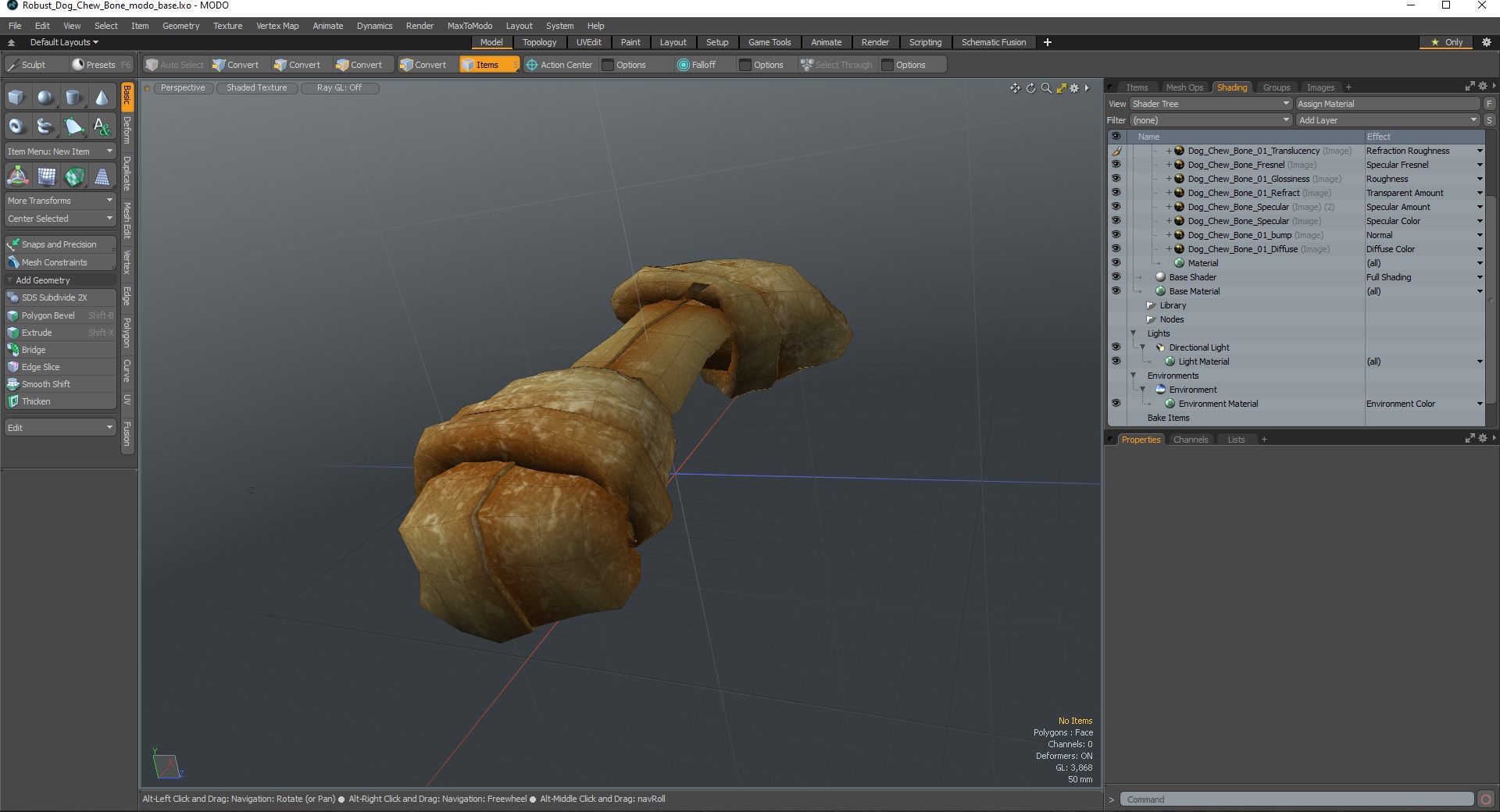
Task: Open the More Transforms dropdown
Action: coord(60,201)
